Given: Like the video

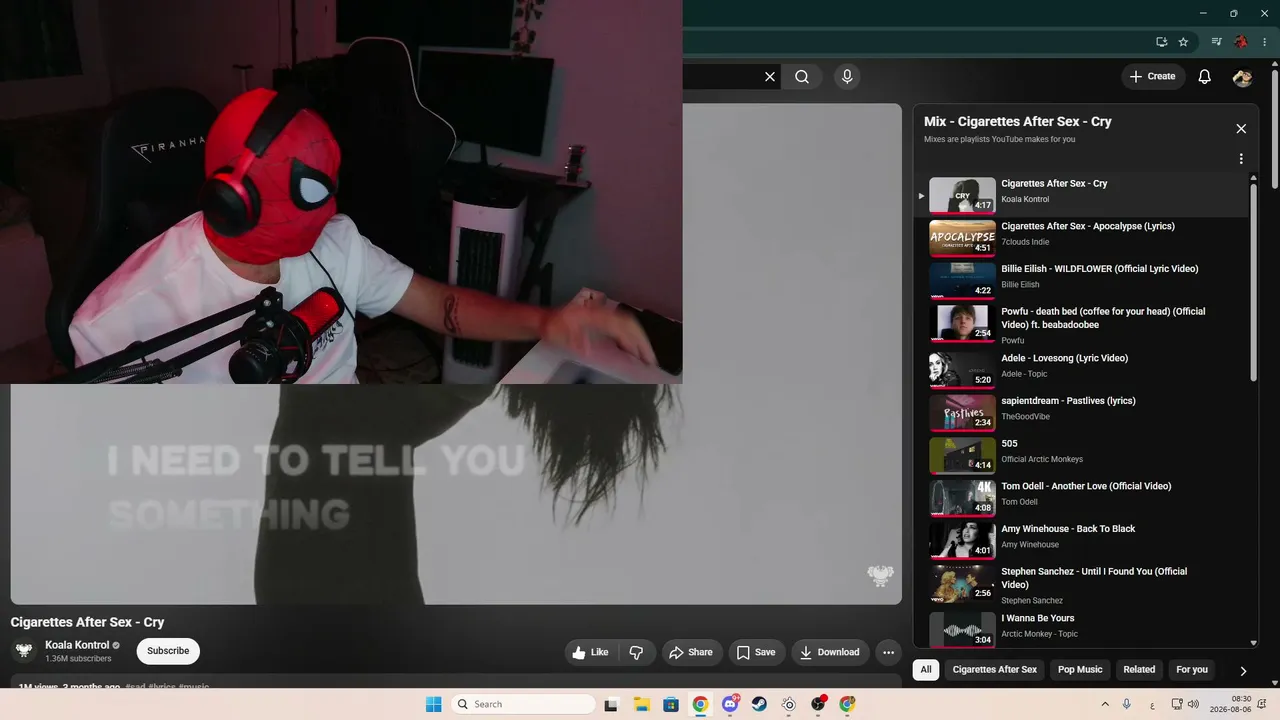Looking at the screenshot, I should tap(590, 652).
